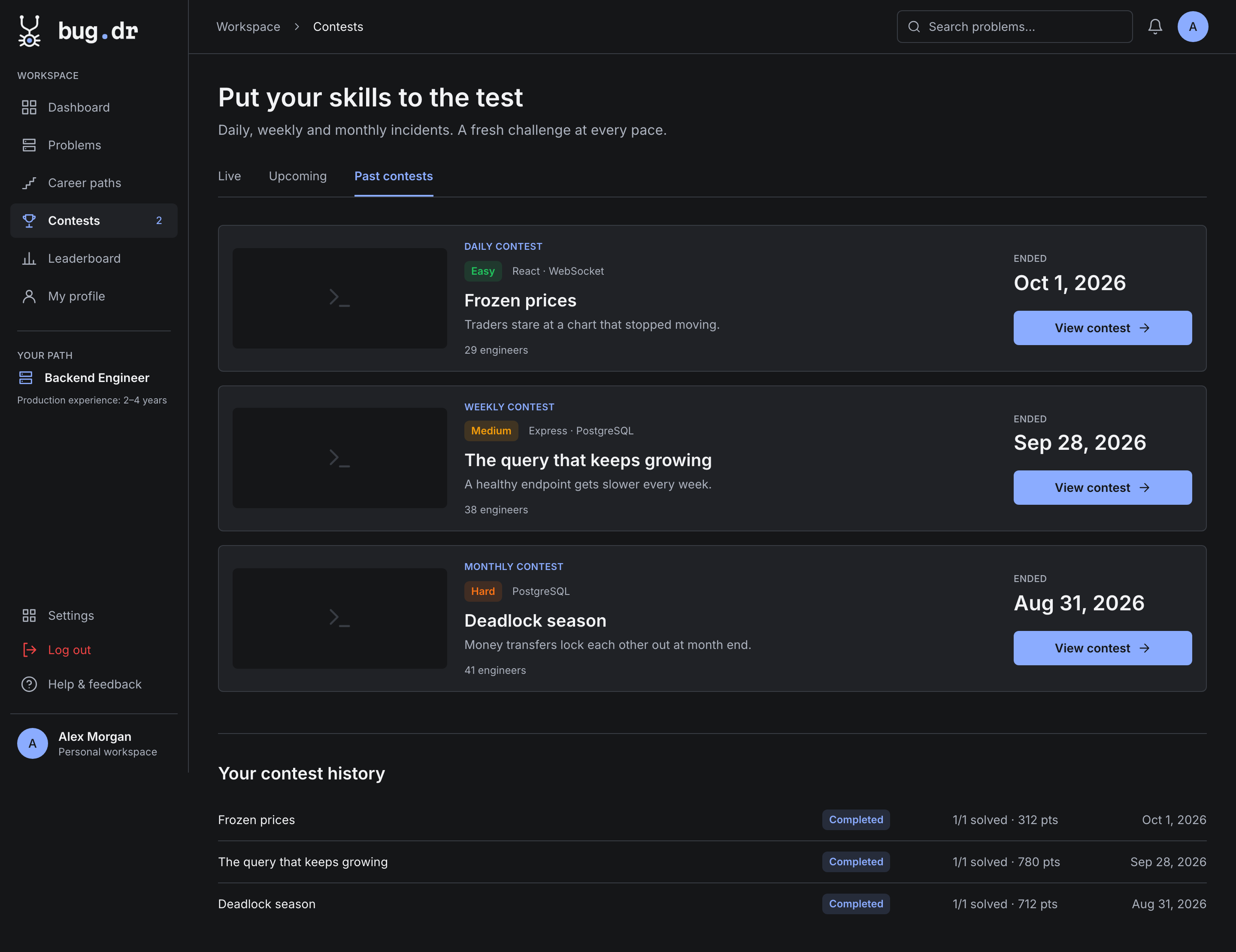The width and height of the screenshot is (1236, 952).
Task: Click the Leaderboard bar chart icon
Action: [29, 259]
